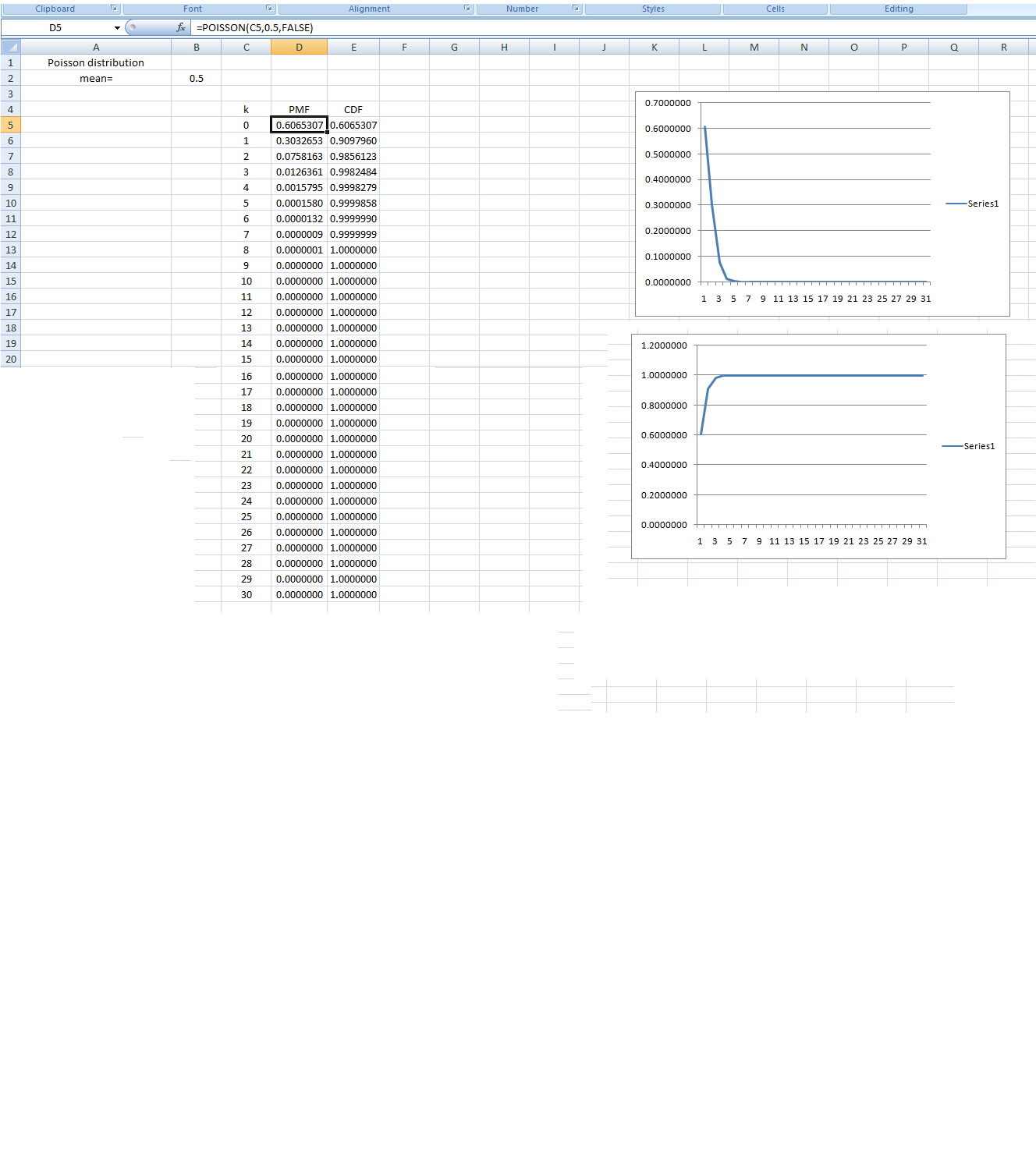This screenshot has height=1155, width=1036.
Task: Select column D header
Action: click(299, 48)
